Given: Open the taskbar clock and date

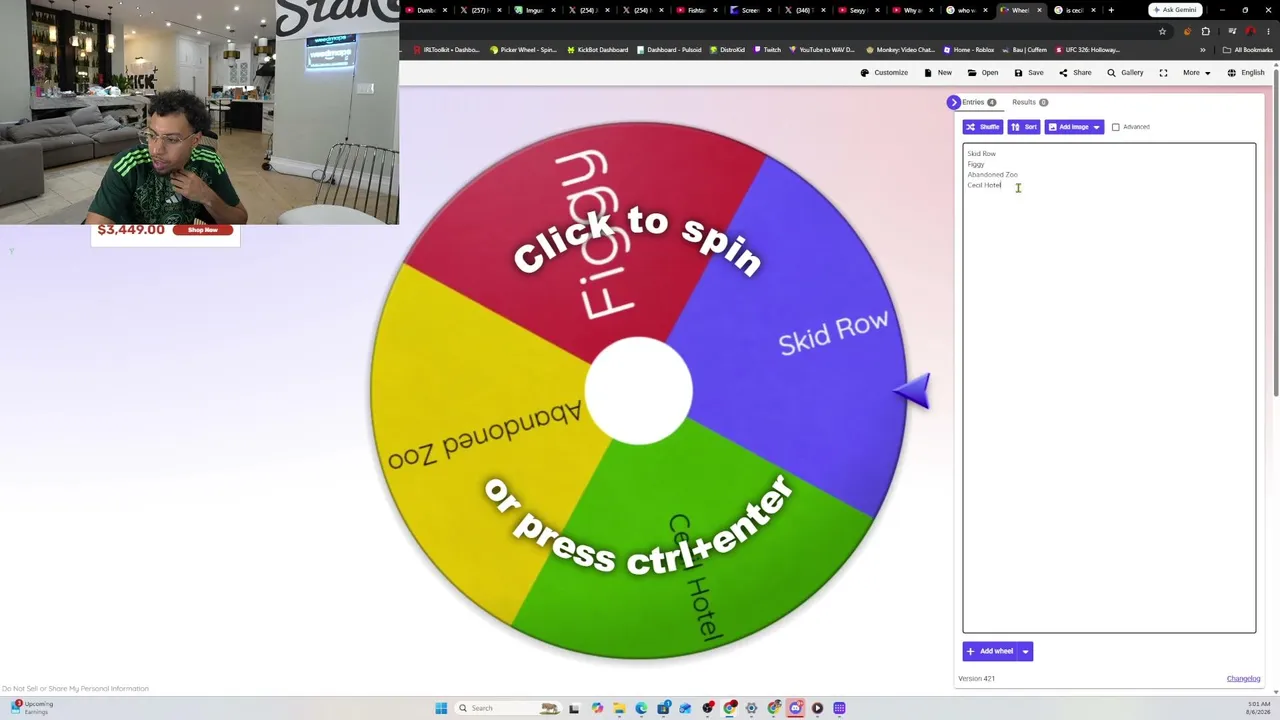Looking at the screenshot, I should (x=1259, y=708).
